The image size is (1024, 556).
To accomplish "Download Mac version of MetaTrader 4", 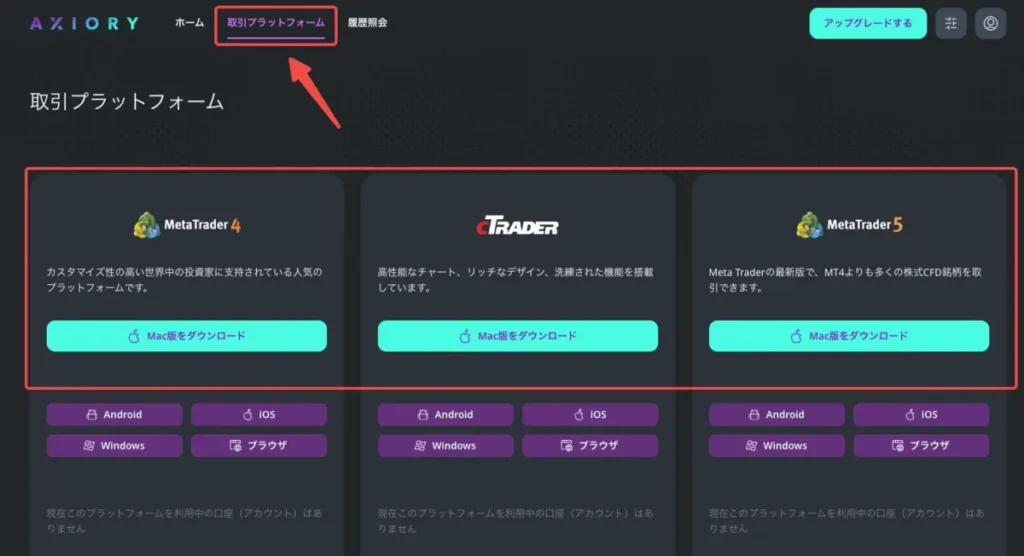I will [x=187, y=336].
